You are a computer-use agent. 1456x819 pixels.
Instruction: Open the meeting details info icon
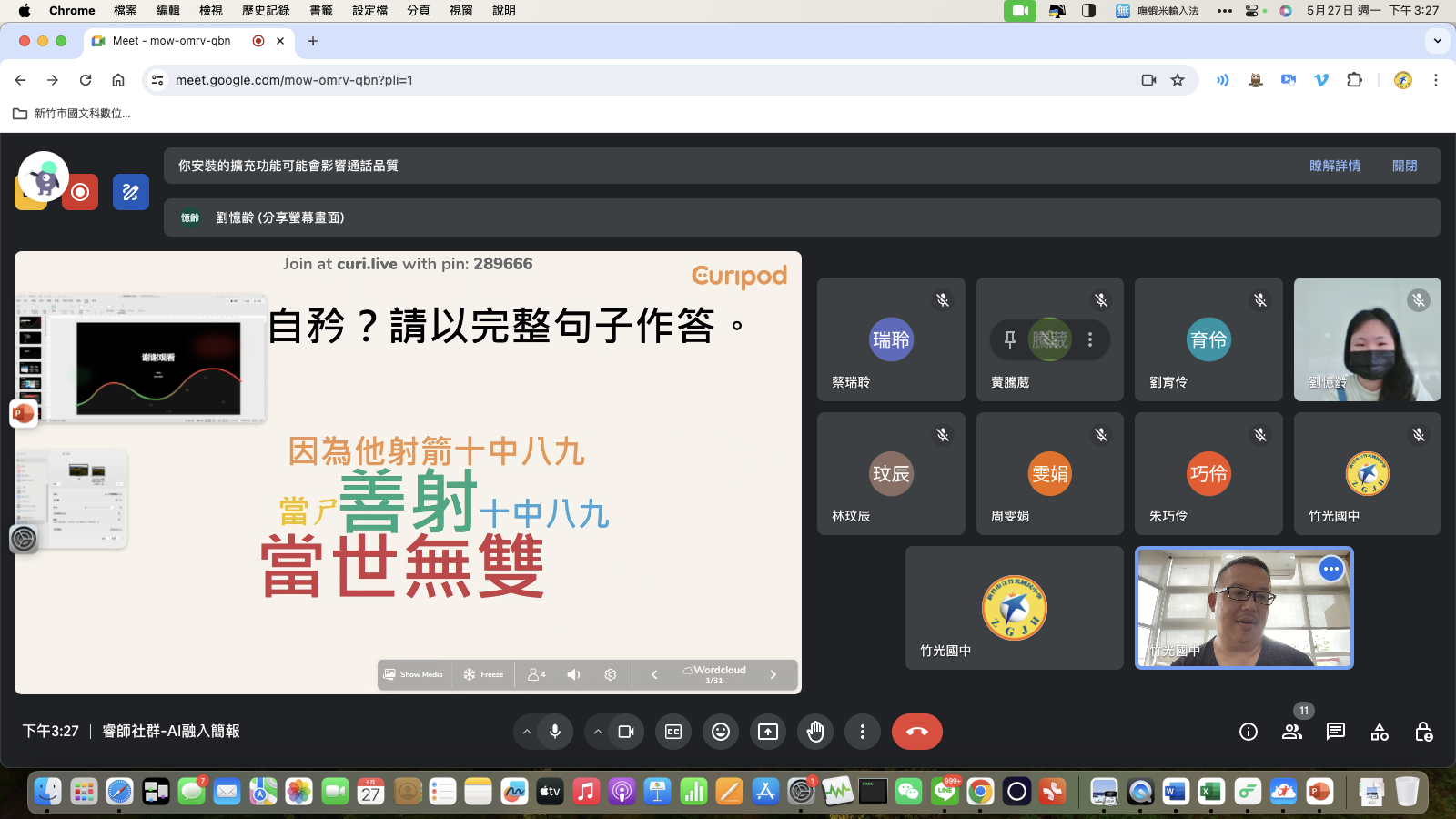point(1249,732)
